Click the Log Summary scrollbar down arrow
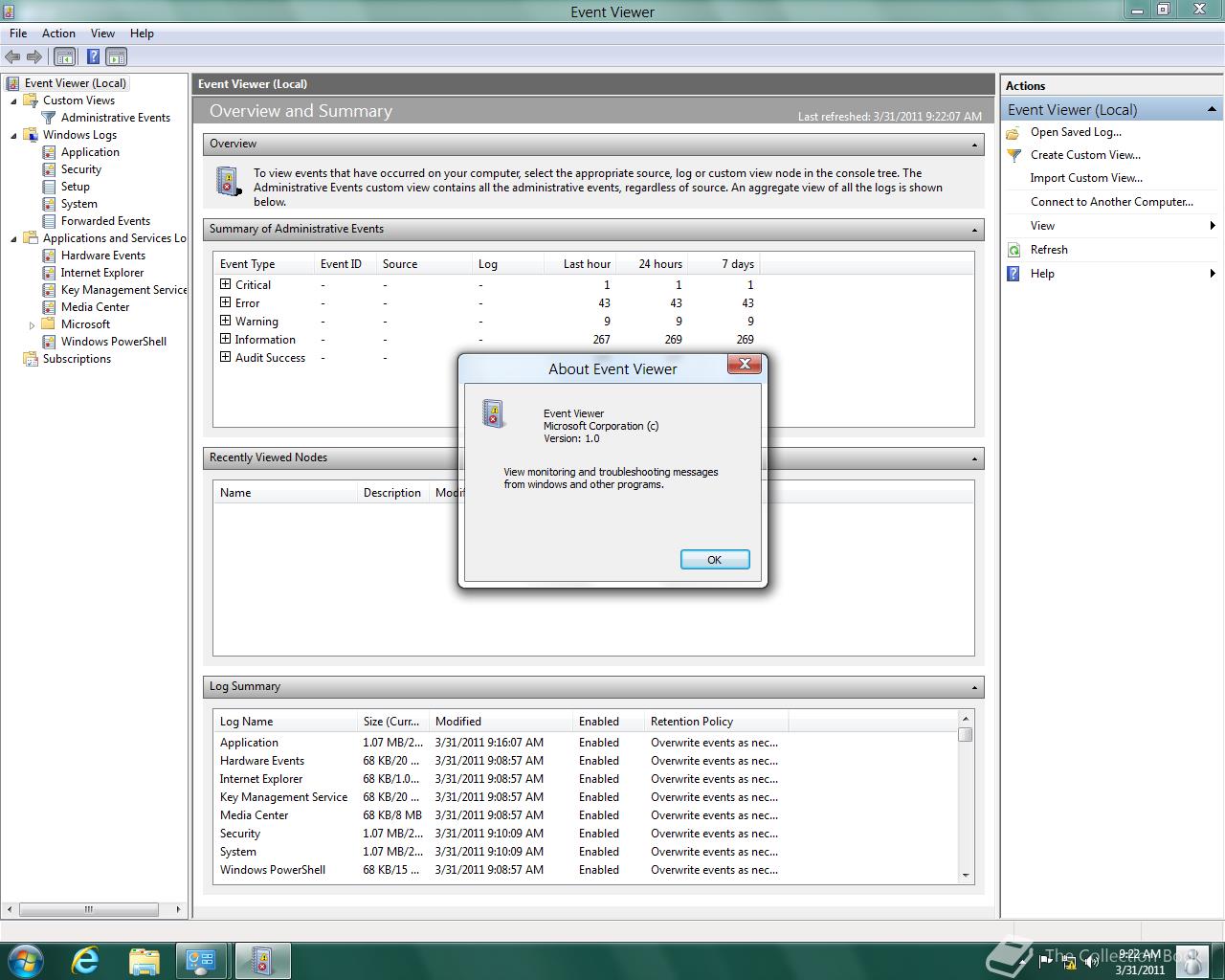The height and width of the screenshot is (980, 1225). click(x=966, y=875)
